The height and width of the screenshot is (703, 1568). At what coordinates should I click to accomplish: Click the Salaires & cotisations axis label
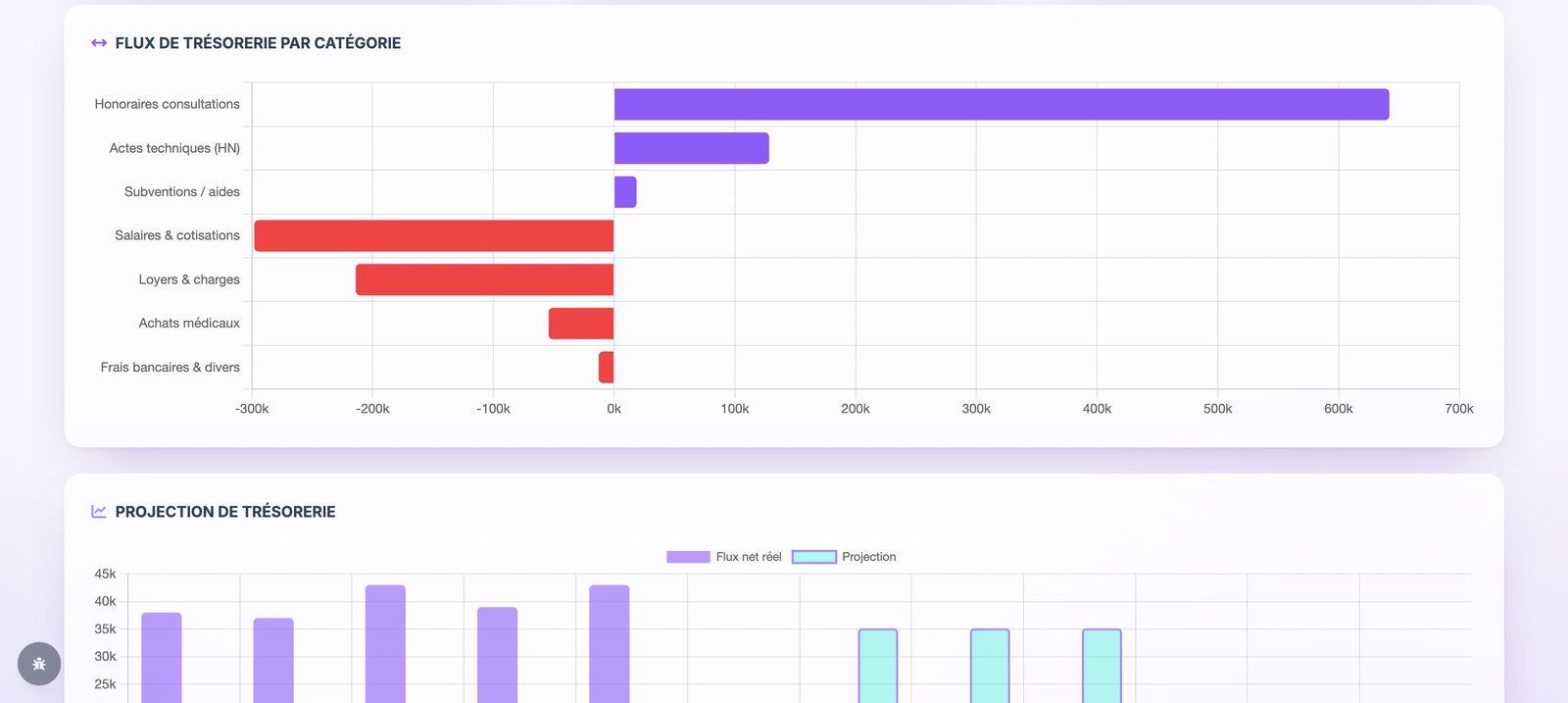point(177,235)
